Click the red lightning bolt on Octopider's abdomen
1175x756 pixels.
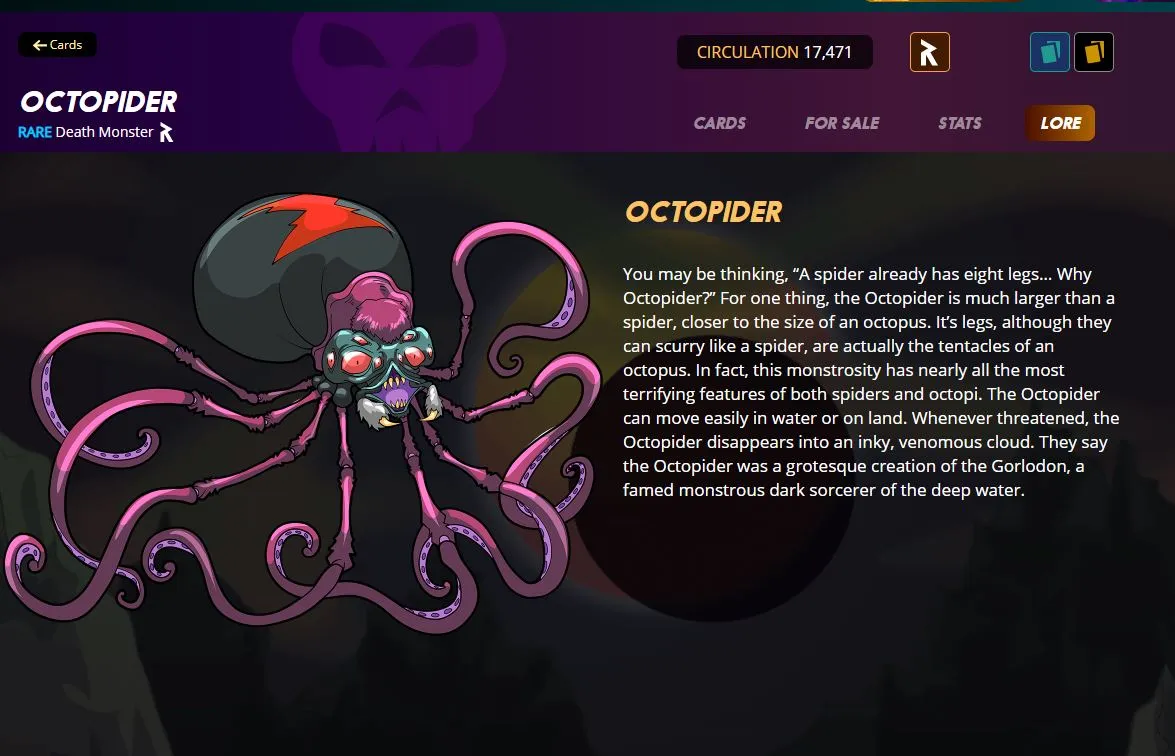(317, 223)
